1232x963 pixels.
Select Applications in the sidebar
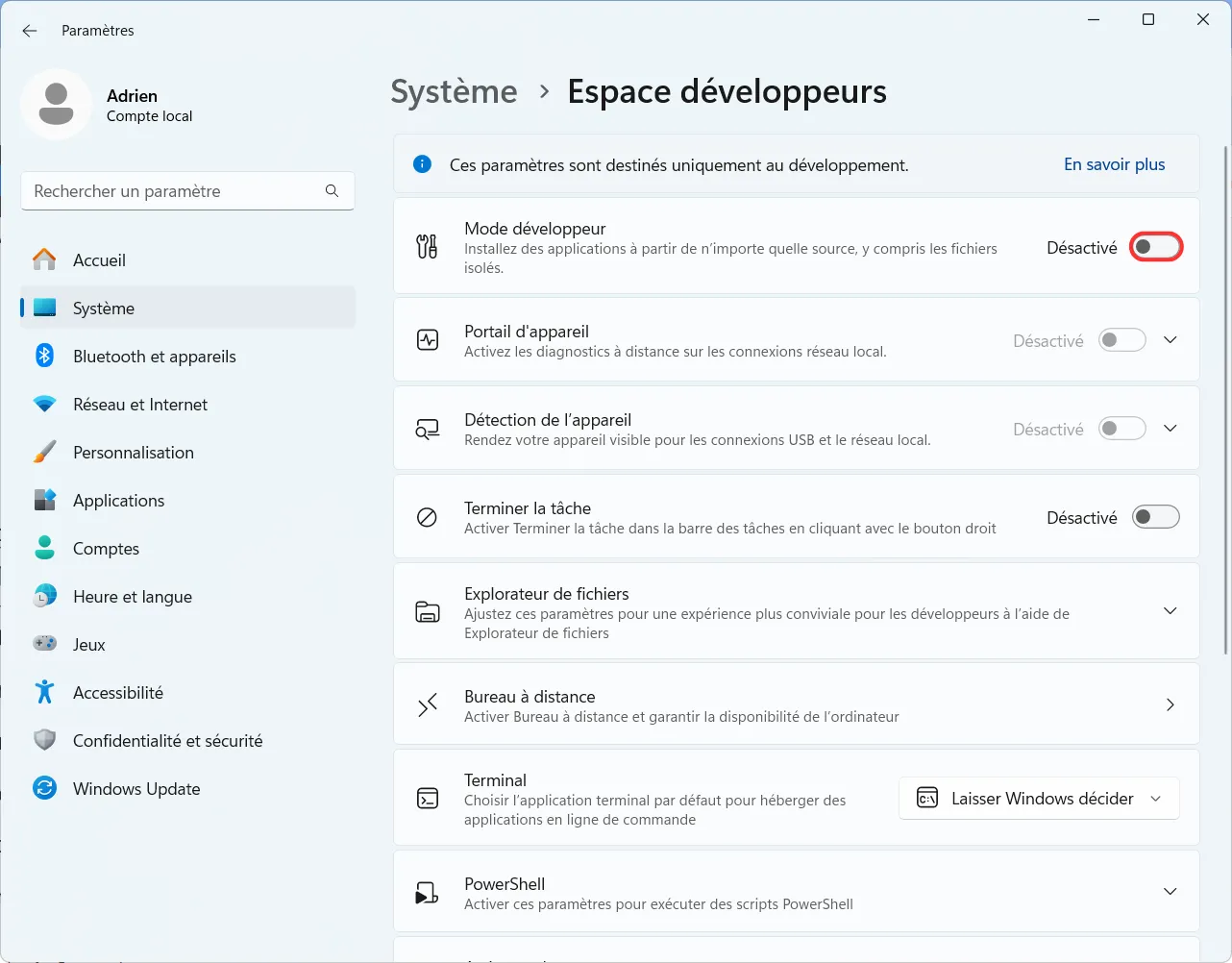[187, 500]
